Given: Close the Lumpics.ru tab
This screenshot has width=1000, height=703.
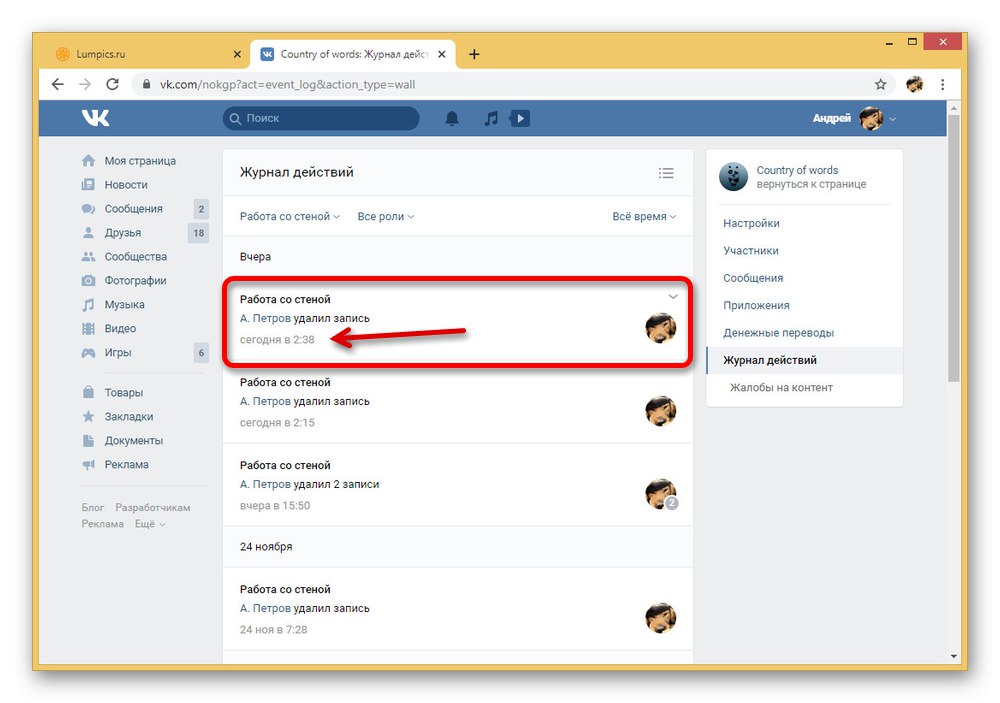Looking at the screenshot, I should pos(237,54).
